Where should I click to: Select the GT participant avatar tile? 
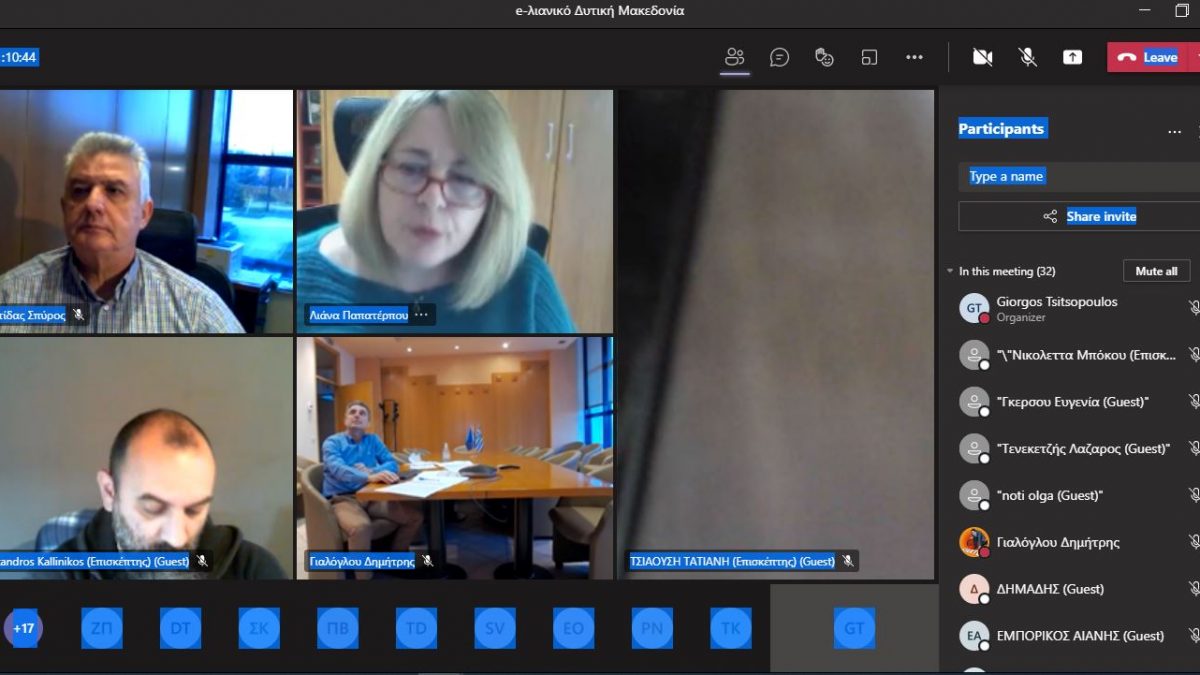(x=854, y=628)
